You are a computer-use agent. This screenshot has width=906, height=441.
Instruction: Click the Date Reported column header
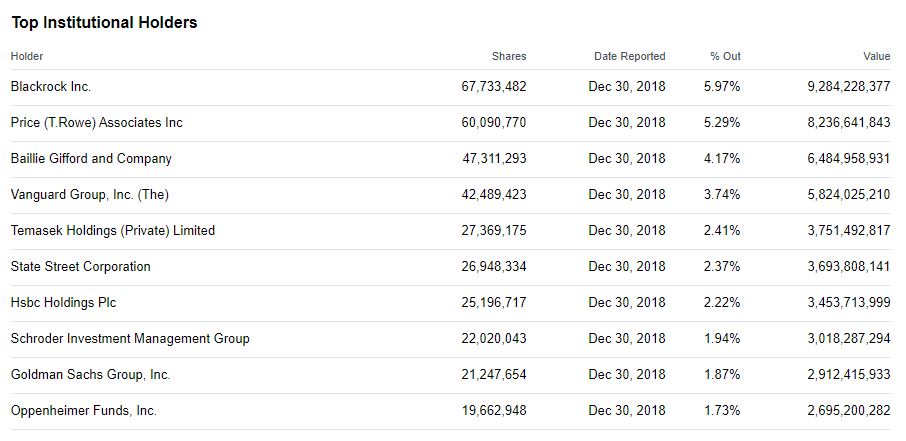pyautogui.click(x=629, y=57)
